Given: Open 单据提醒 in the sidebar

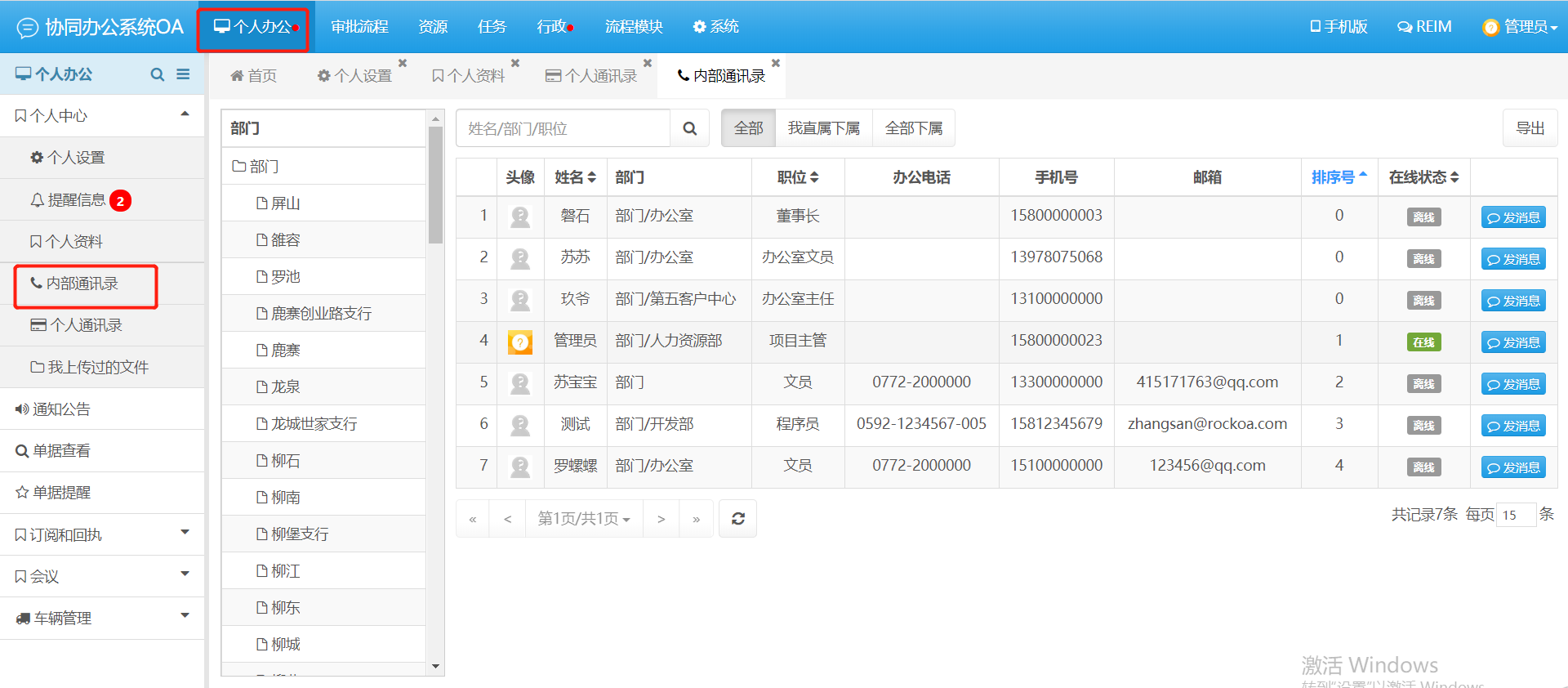Looking at the screenshot, I should tap(102, 493).
